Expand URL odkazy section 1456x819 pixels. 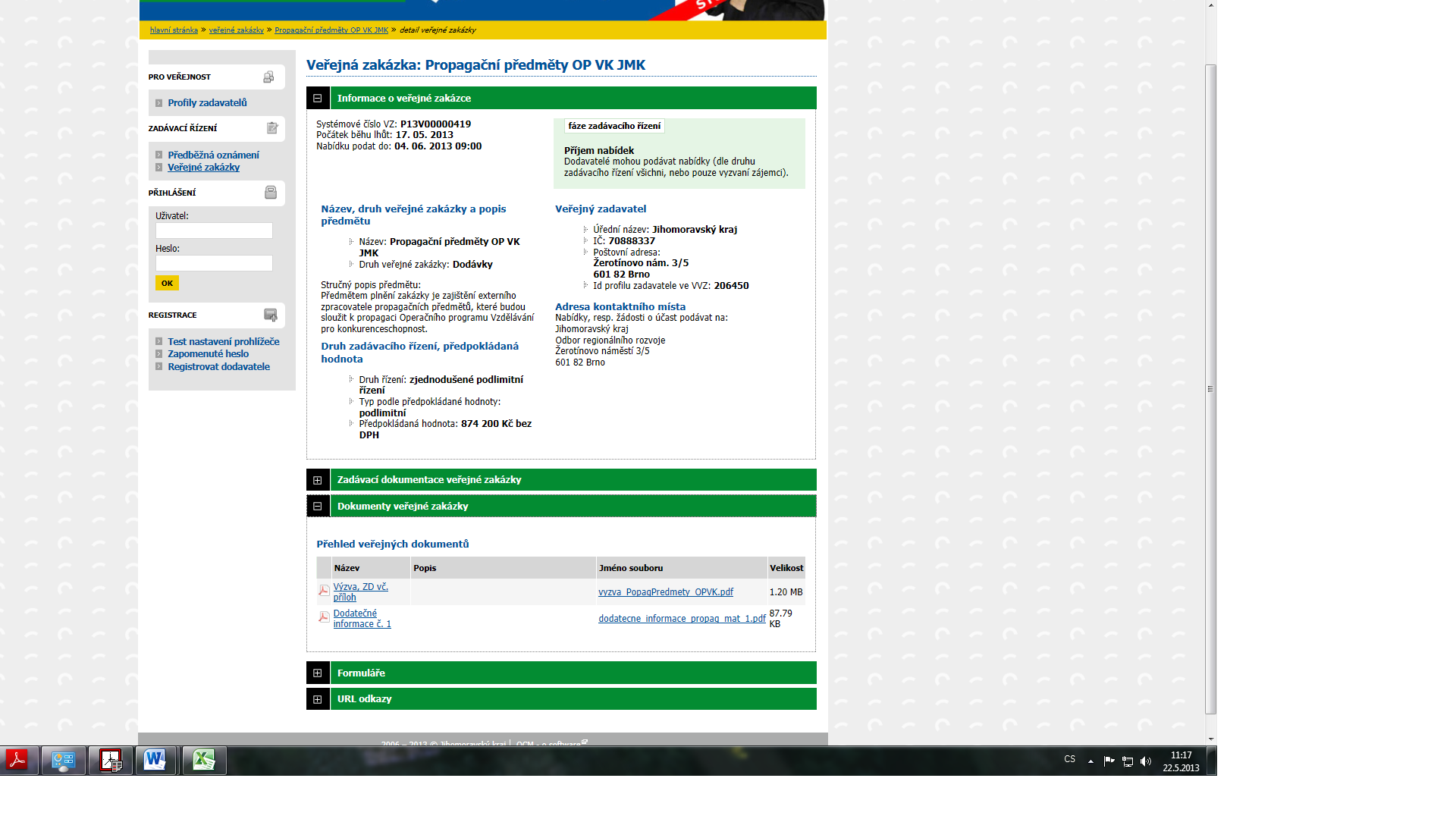[318, 699]
